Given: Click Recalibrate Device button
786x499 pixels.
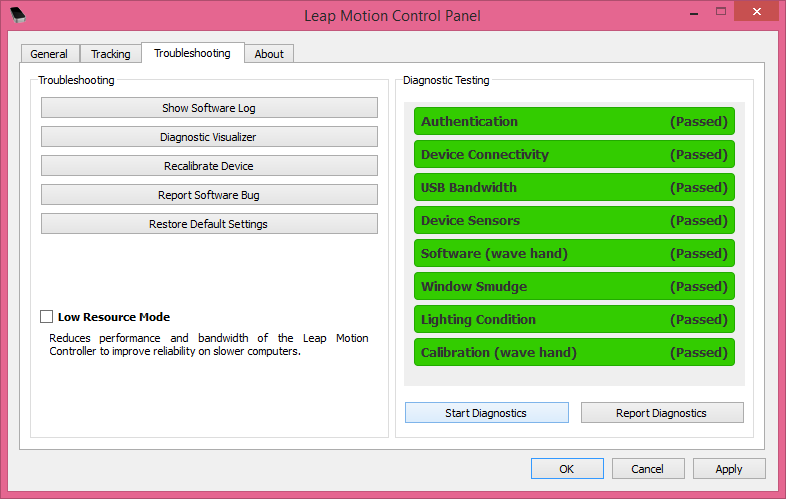Looking at the screenshot, I should 209,166.
